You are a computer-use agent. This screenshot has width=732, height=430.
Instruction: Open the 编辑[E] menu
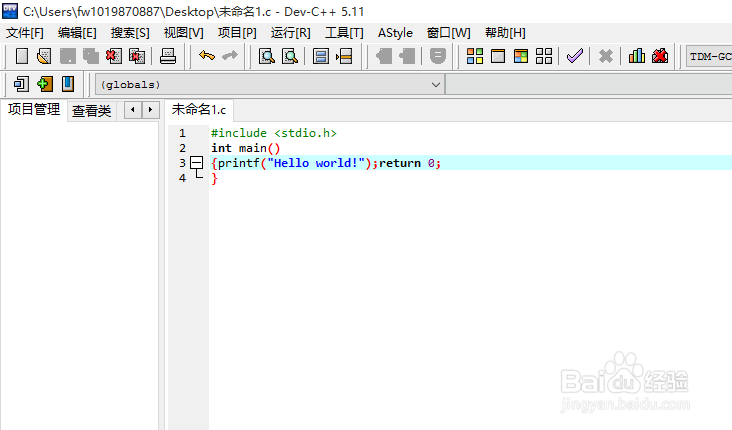coord(77,33)
